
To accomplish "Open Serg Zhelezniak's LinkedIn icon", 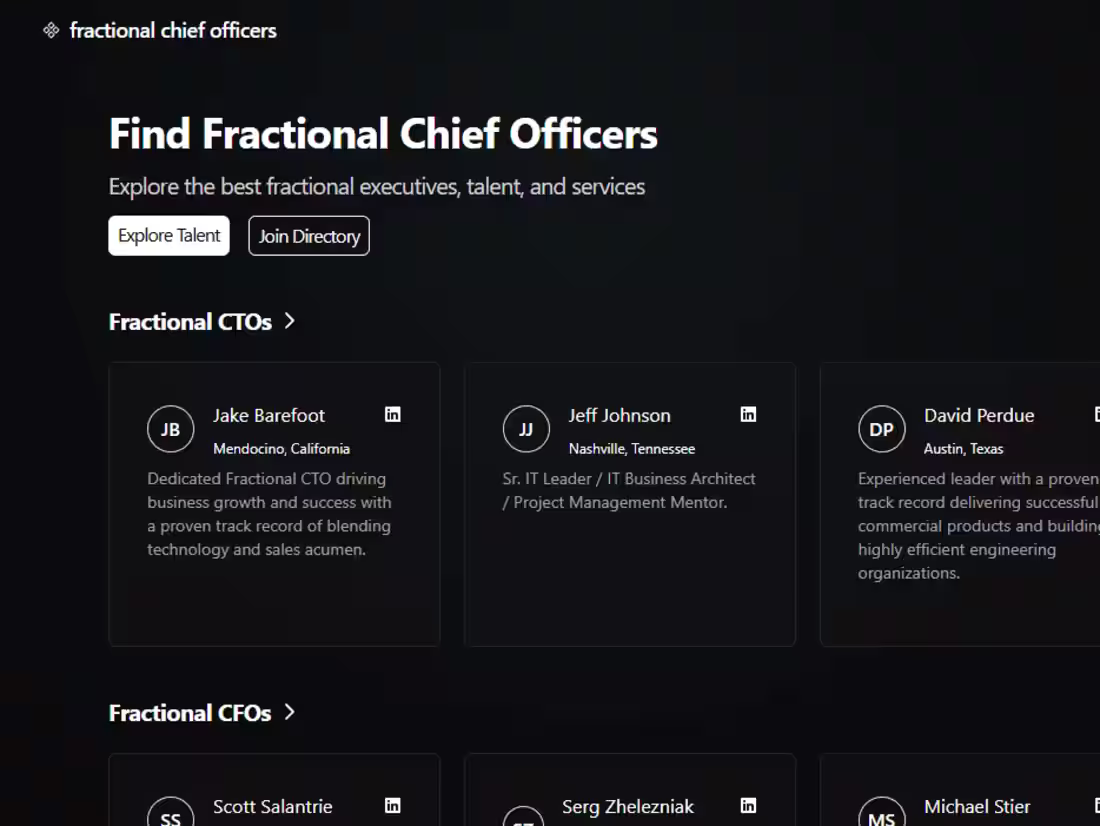I will tap(748, 805).
